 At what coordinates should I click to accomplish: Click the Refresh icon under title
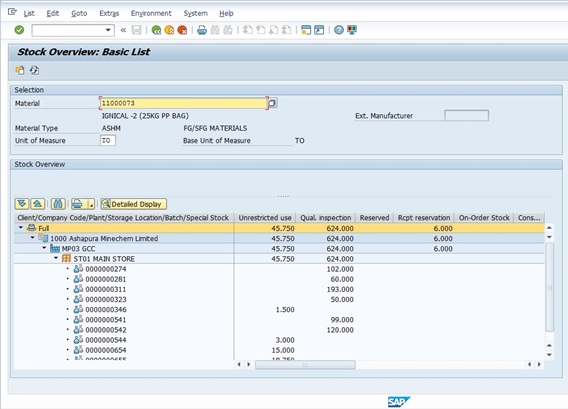click(x=34, y=70)
